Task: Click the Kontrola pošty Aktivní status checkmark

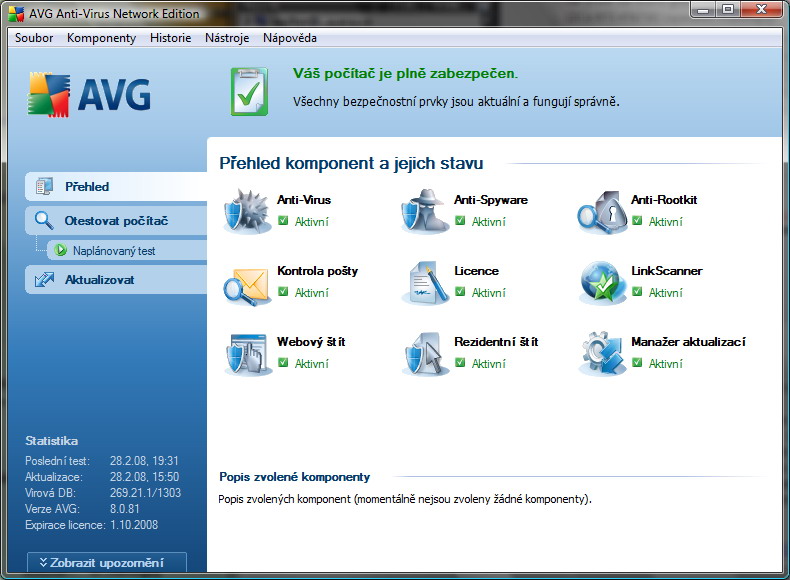Action: [x=283, y=292]
